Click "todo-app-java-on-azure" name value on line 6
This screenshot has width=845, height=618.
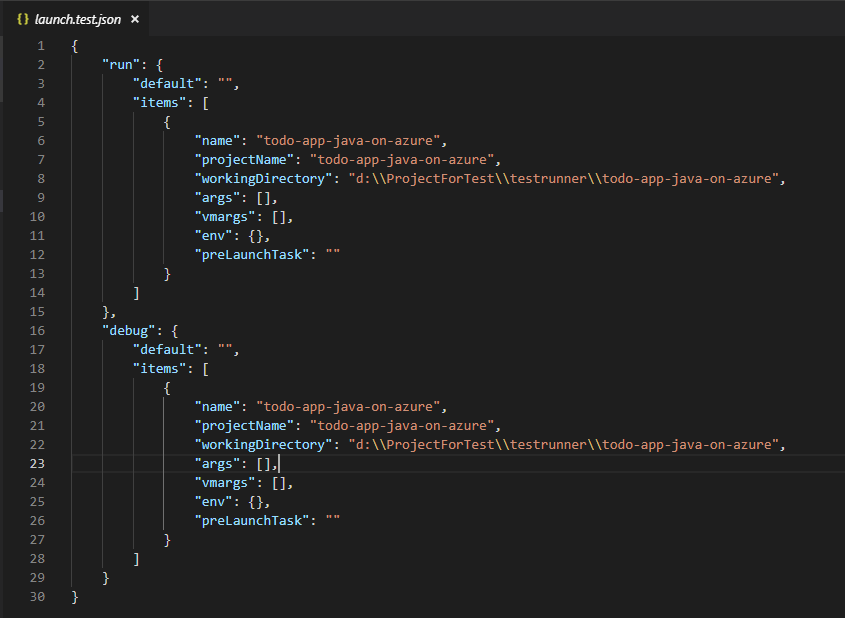(348, 141)
